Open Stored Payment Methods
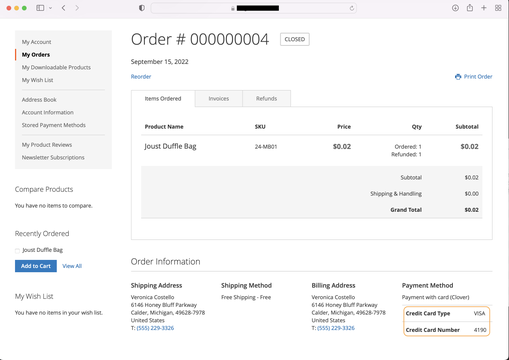 click(x=54, y=125)
